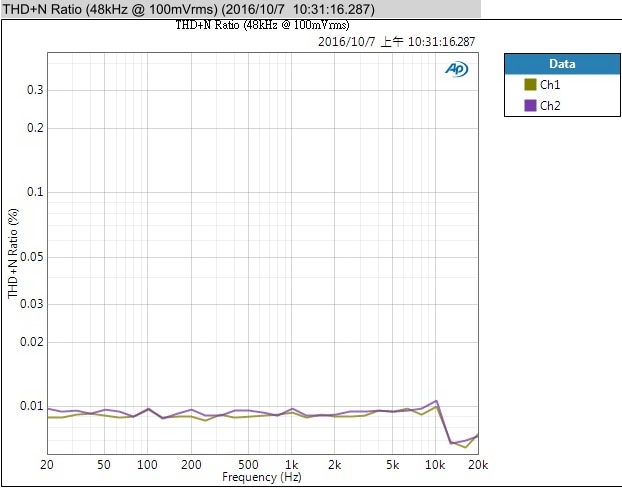The width and height of the screenshot is (622, 488).
Task: Click the 200 x-axis tick label
Action: 191,464
